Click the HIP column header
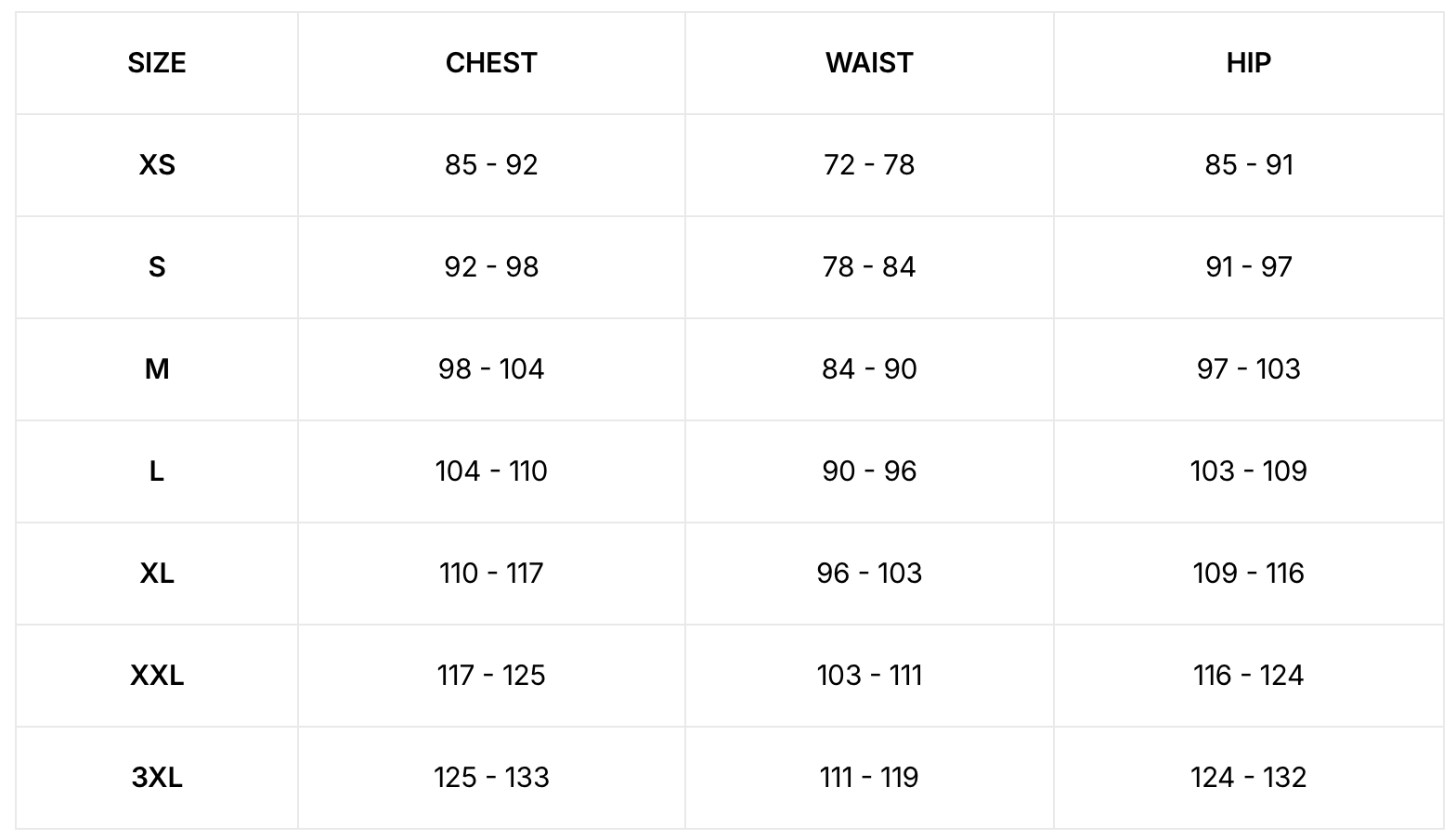 [x=1248, y=63]
